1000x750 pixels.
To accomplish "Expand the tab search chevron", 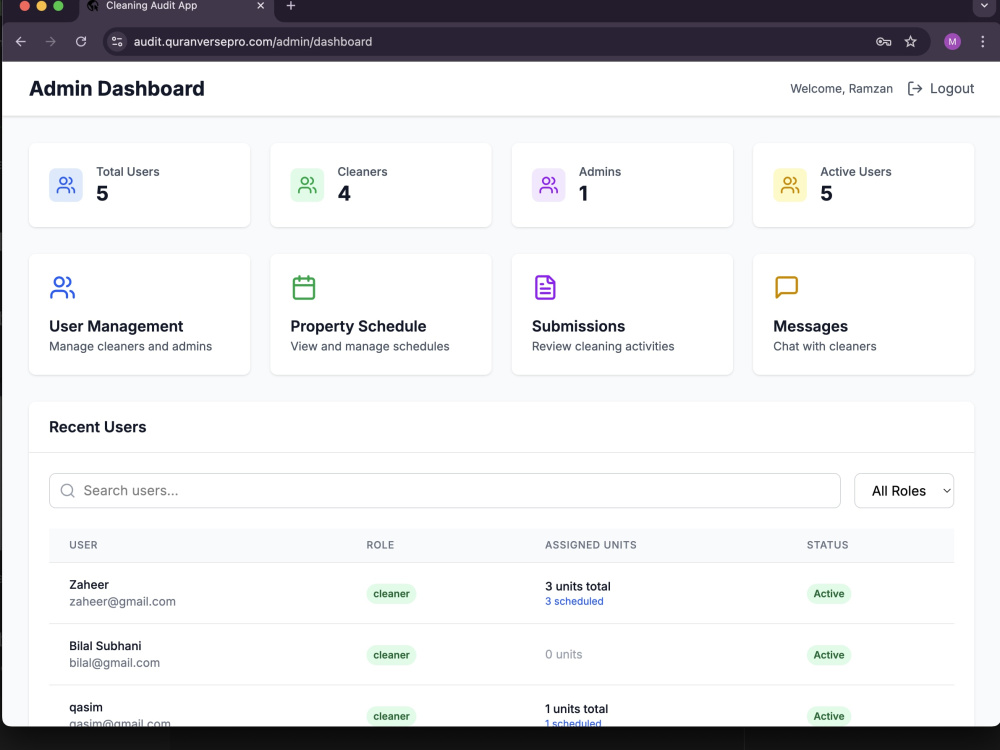I will pos(984,6).
